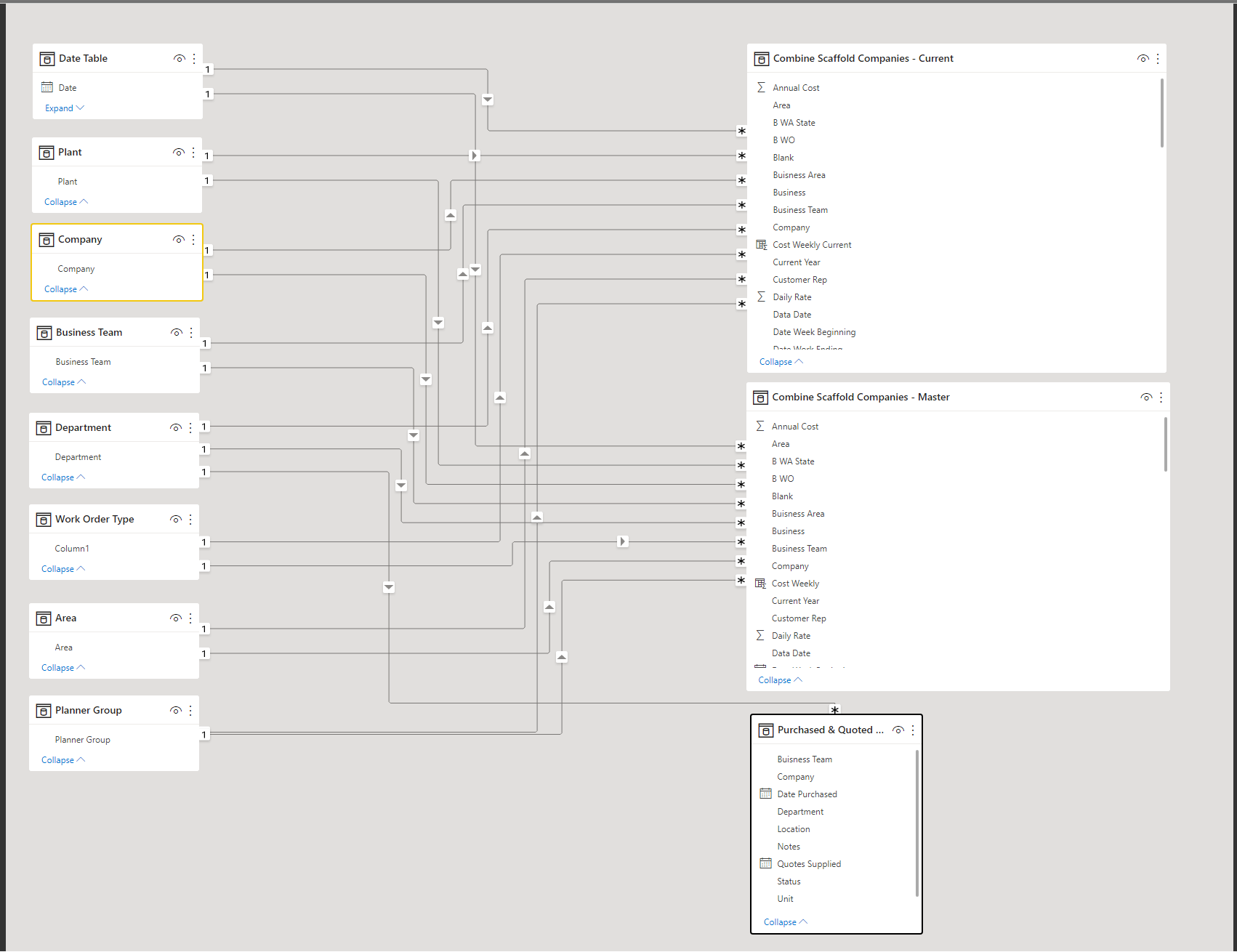Toggle visibility eye of Date Table

tap(179, 58)
